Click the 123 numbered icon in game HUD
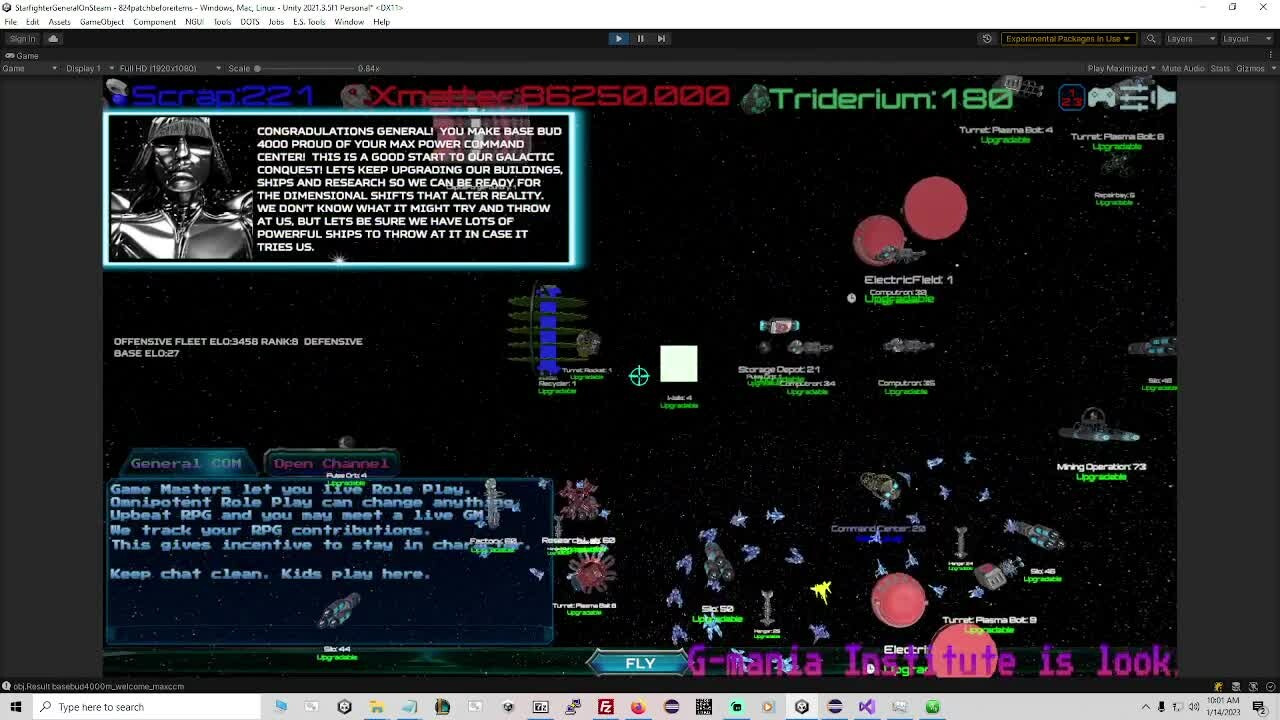This screenshot has height=720, width=1280. coord(1071,97)
